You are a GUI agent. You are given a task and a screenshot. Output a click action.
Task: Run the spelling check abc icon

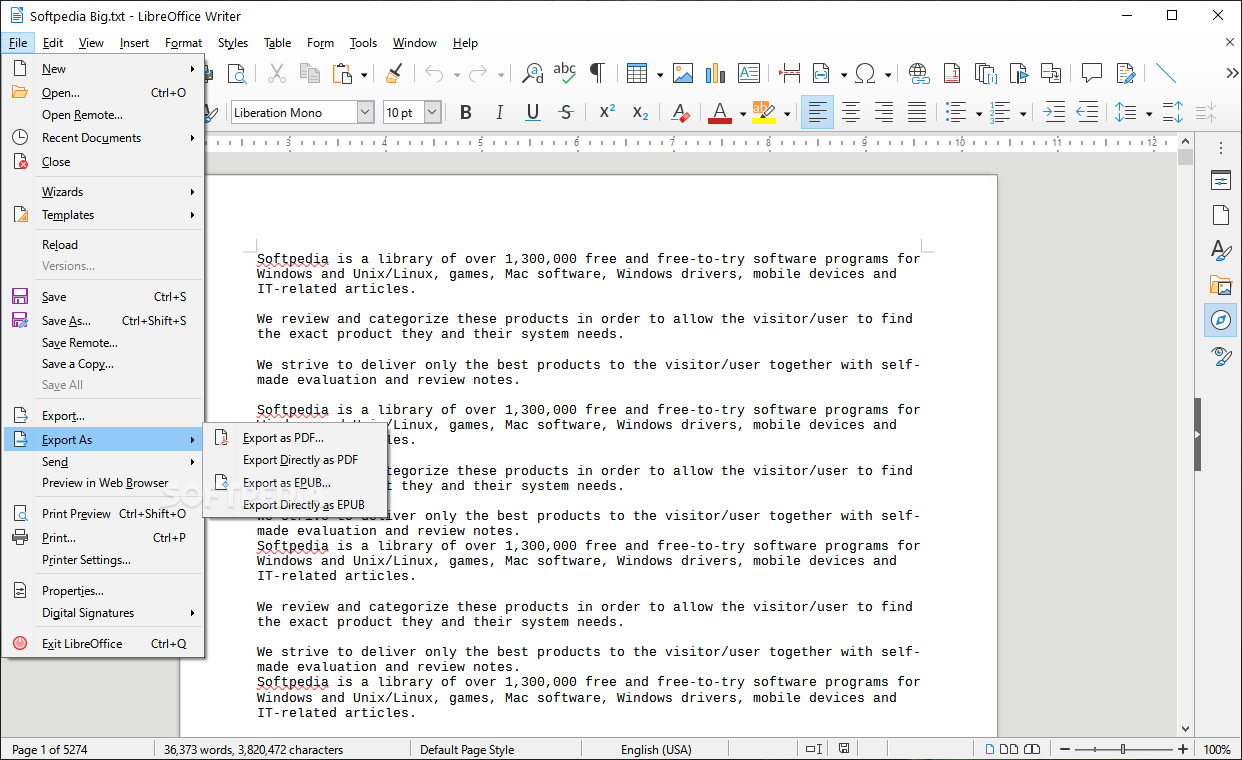(565, 73)
